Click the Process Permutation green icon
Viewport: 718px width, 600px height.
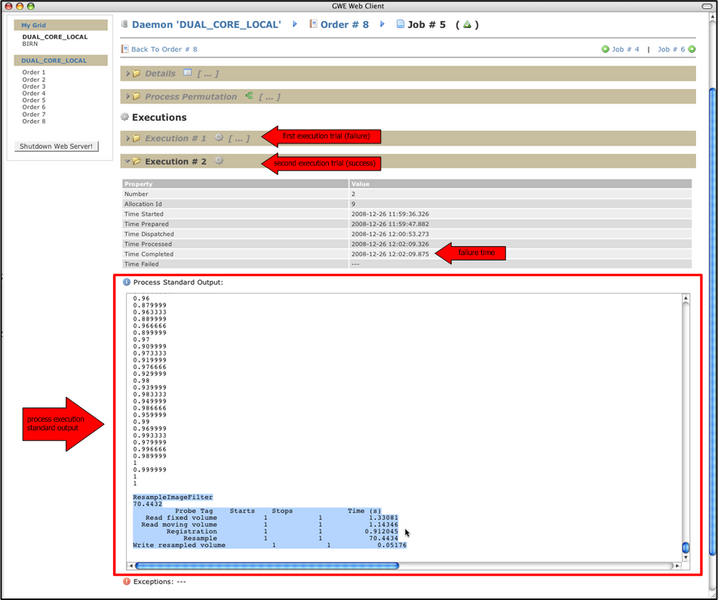pos(249,95)
